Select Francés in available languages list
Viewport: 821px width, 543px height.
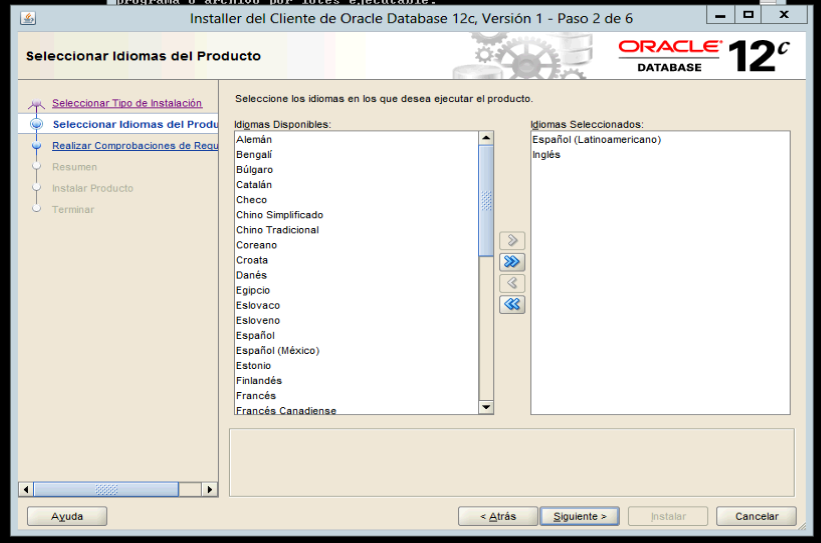256,396
